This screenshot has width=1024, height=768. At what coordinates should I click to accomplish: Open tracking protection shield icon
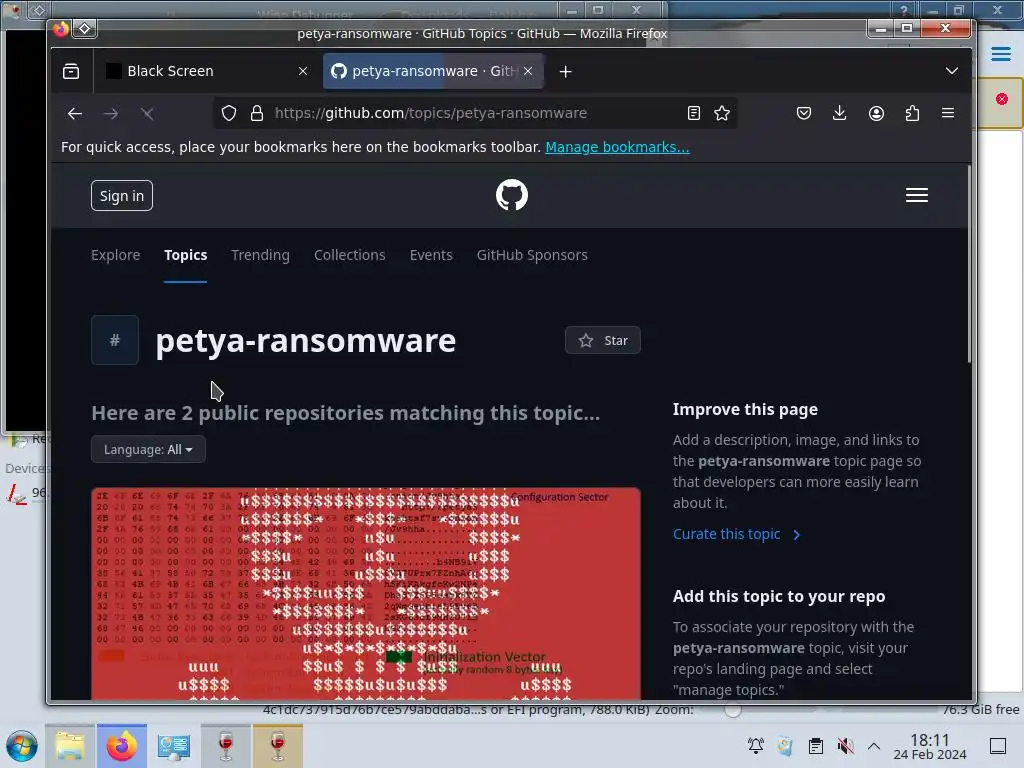pos(229,113)
